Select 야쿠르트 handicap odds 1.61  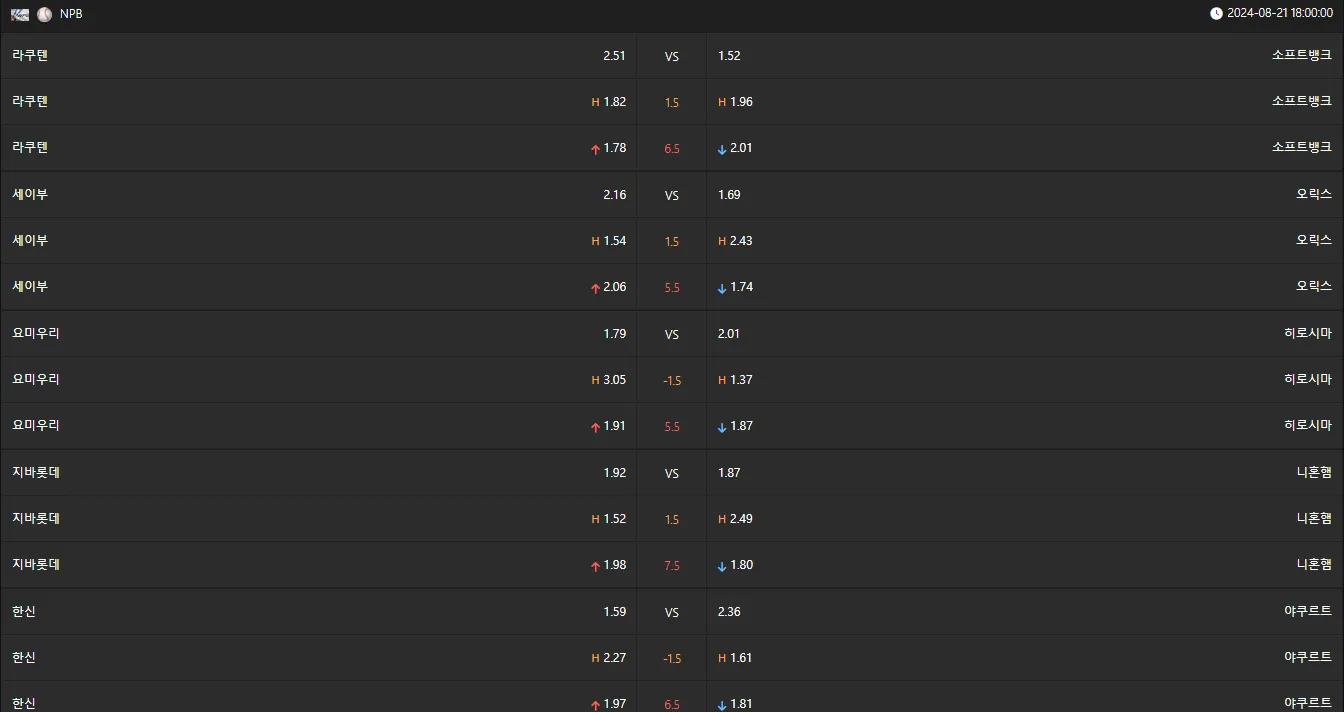(x=741, y=658)
